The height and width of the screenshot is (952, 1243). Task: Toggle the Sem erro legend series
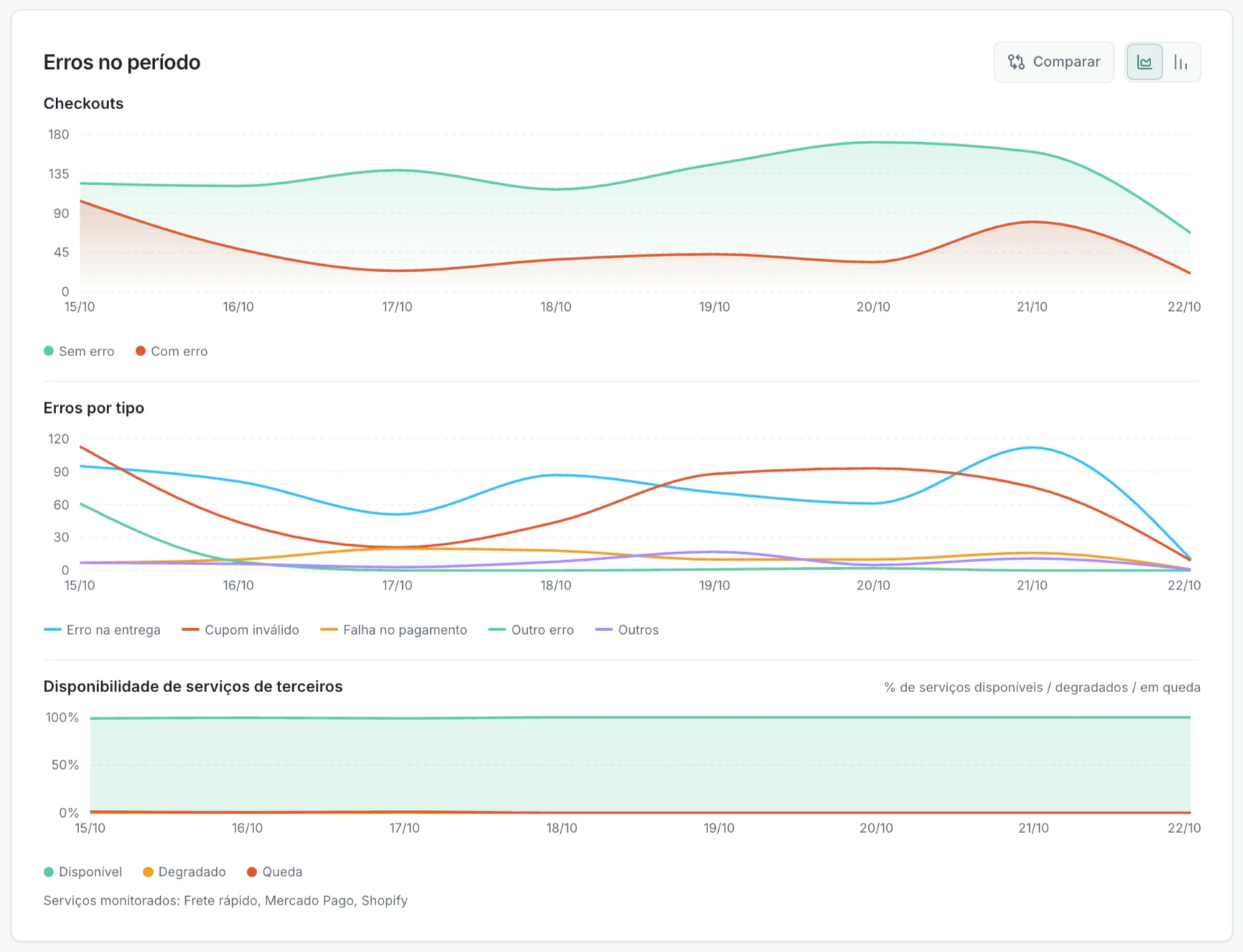point(79,351)
